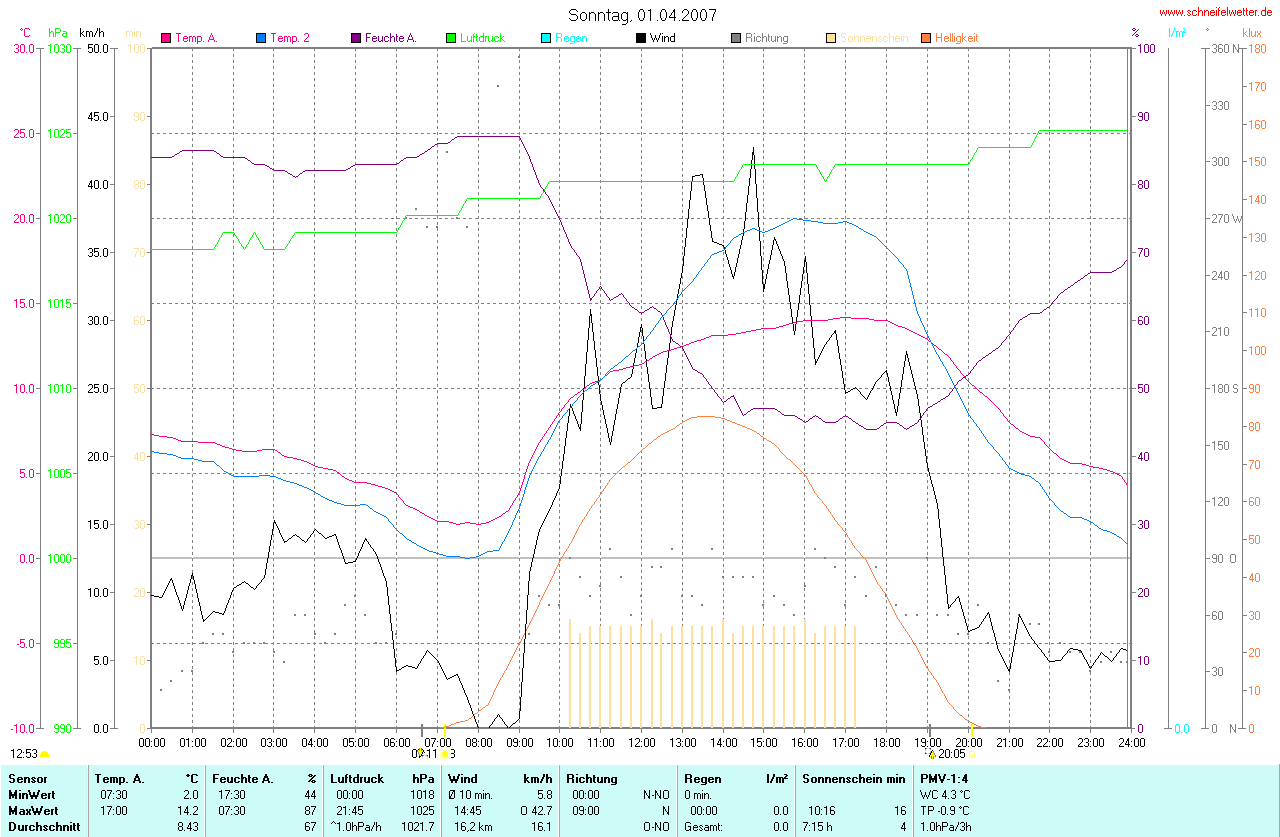Click the Regen table column header

click(x=703, y=778)
